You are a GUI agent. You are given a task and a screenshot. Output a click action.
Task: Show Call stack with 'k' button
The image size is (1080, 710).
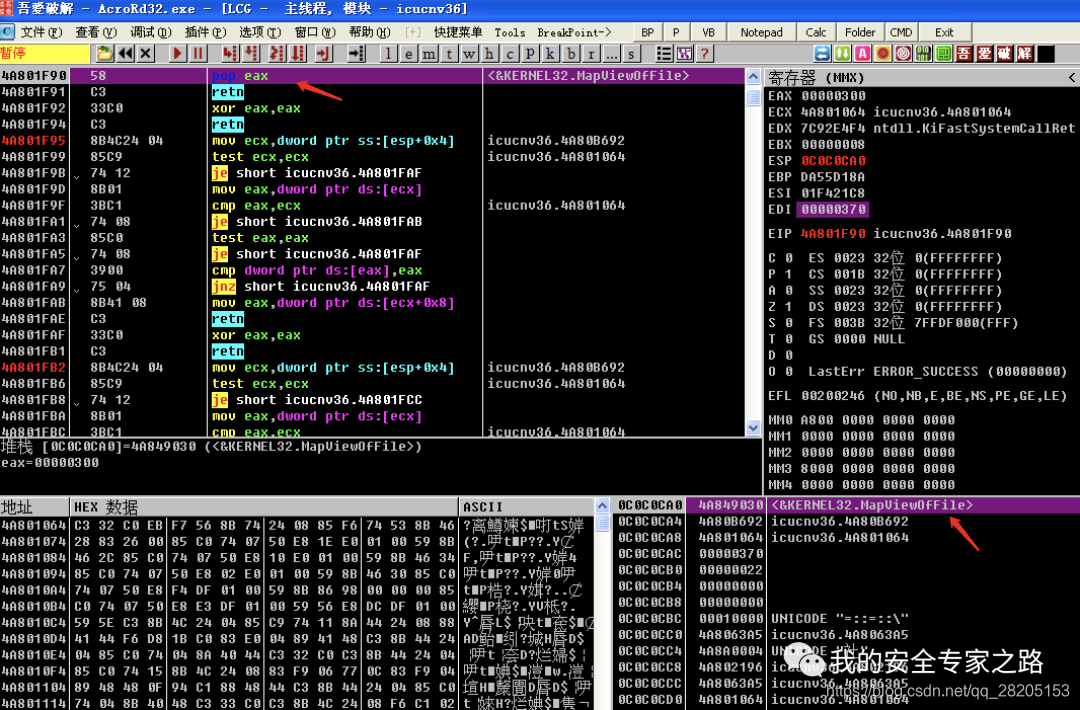pos(550,53)
